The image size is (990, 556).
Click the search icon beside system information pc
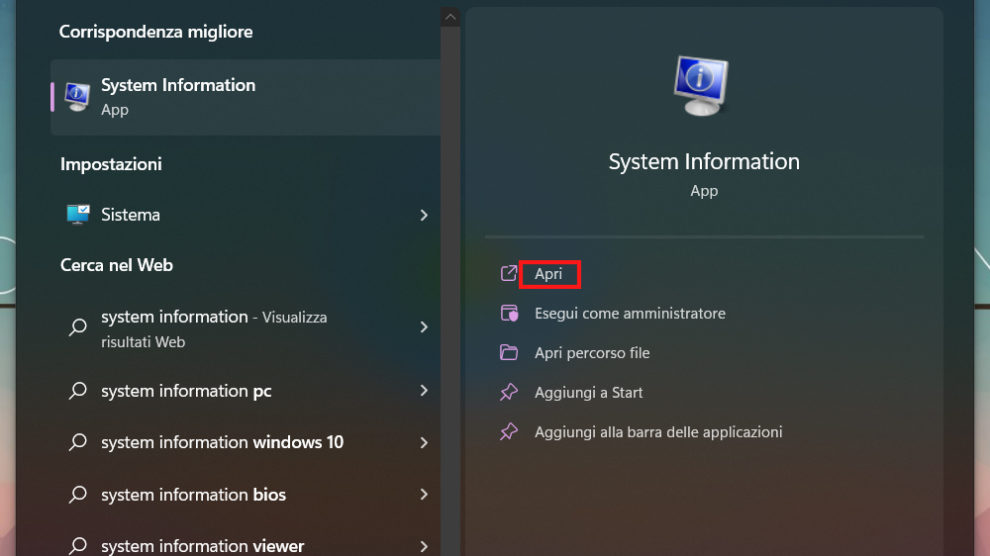[77, 391]
